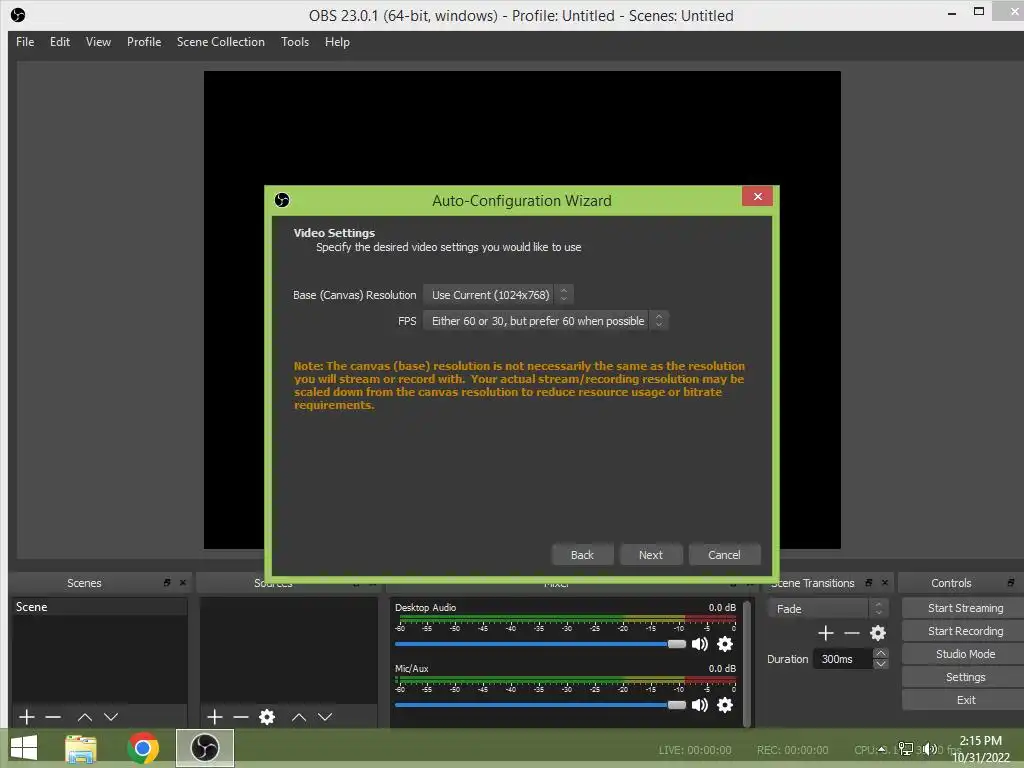
Task: Increase transition Duration with up arrow
Action: pos(881,654)
